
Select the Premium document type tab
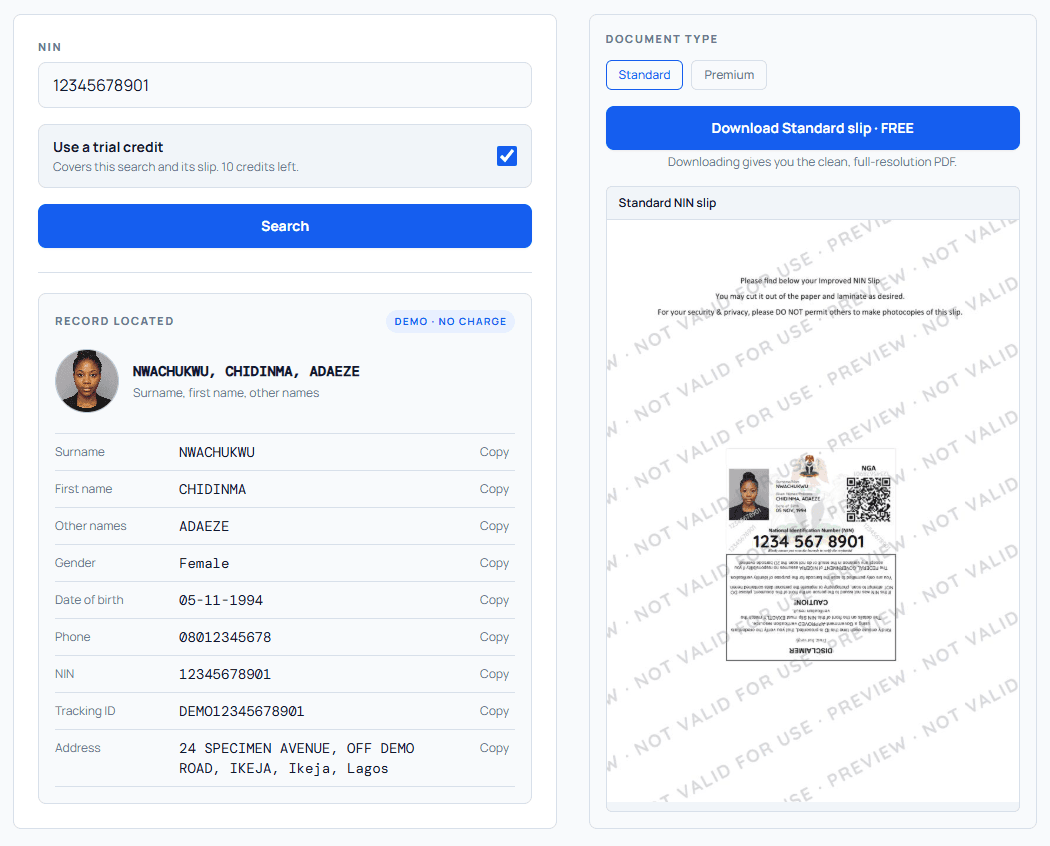729,75
